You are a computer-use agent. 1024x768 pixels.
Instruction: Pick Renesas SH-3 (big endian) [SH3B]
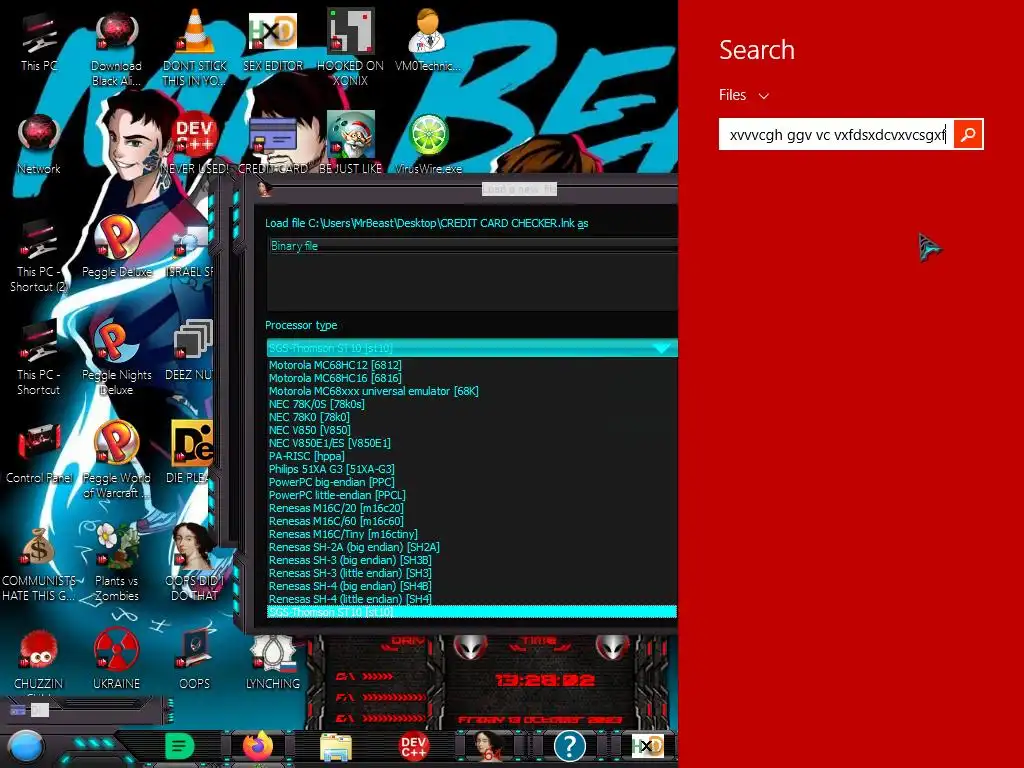(472, 560)
